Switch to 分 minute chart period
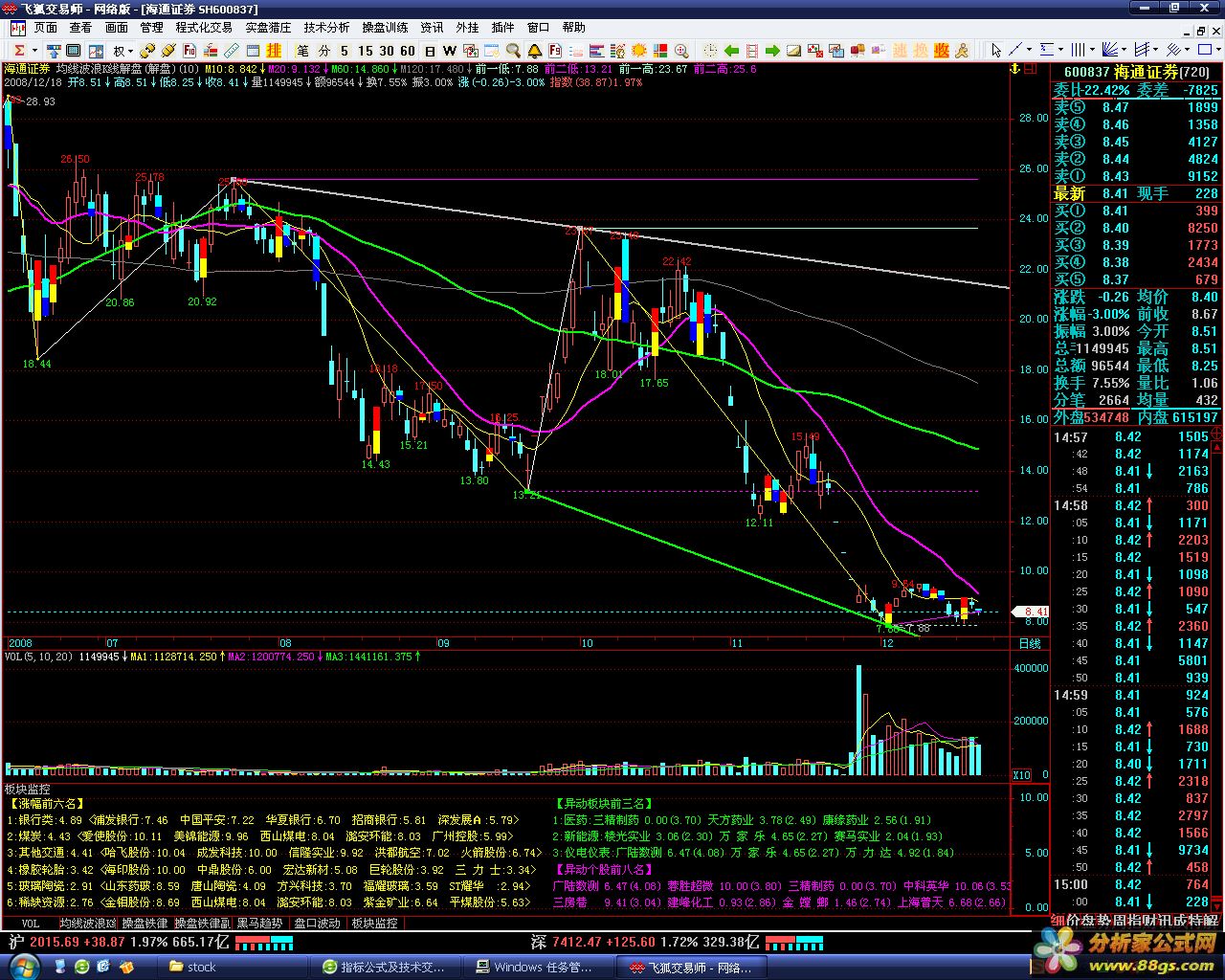This screenshot has width=1225, height=980. (324, 51)
